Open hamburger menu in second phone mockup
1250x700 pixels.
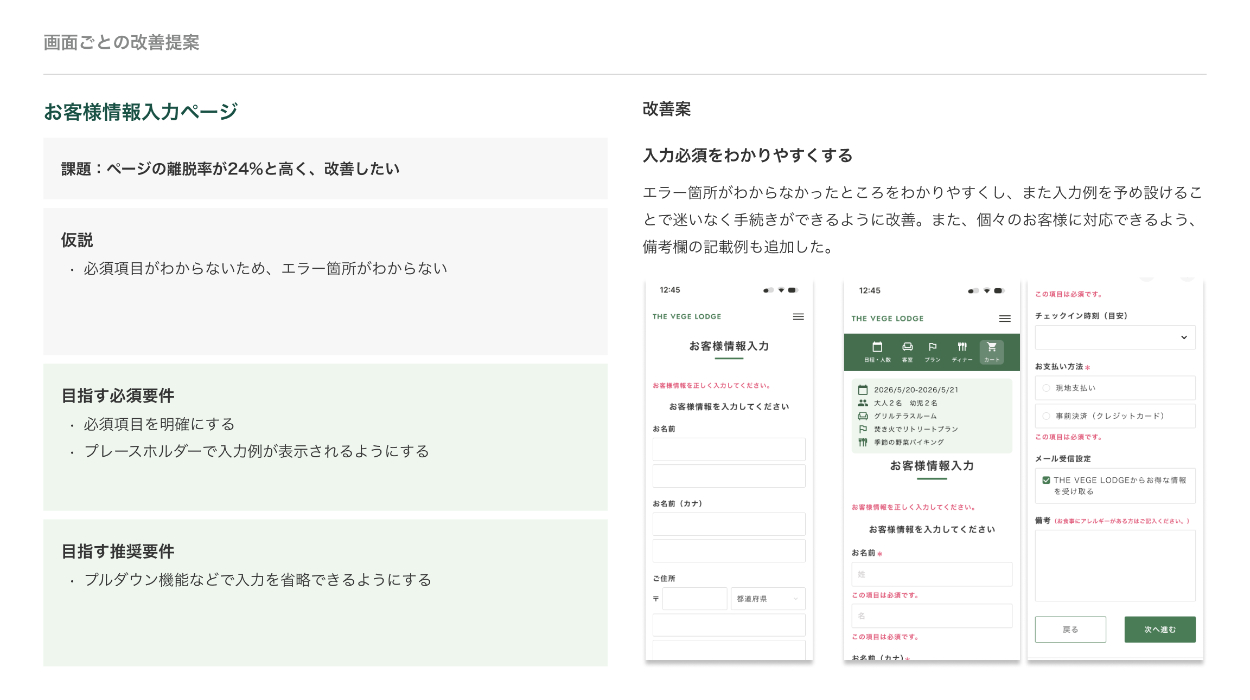pyautogui.click(x=1004, y=319)
